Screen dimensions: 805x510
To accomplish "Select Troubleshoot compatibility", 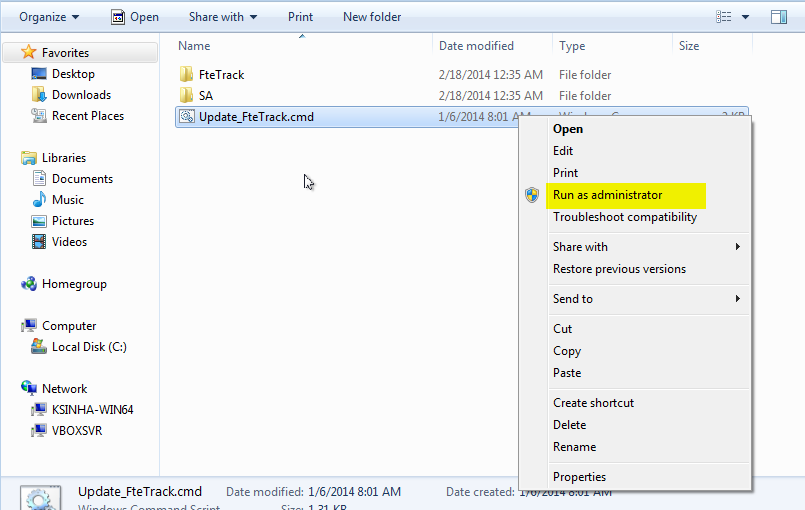I will pos(625,217).
